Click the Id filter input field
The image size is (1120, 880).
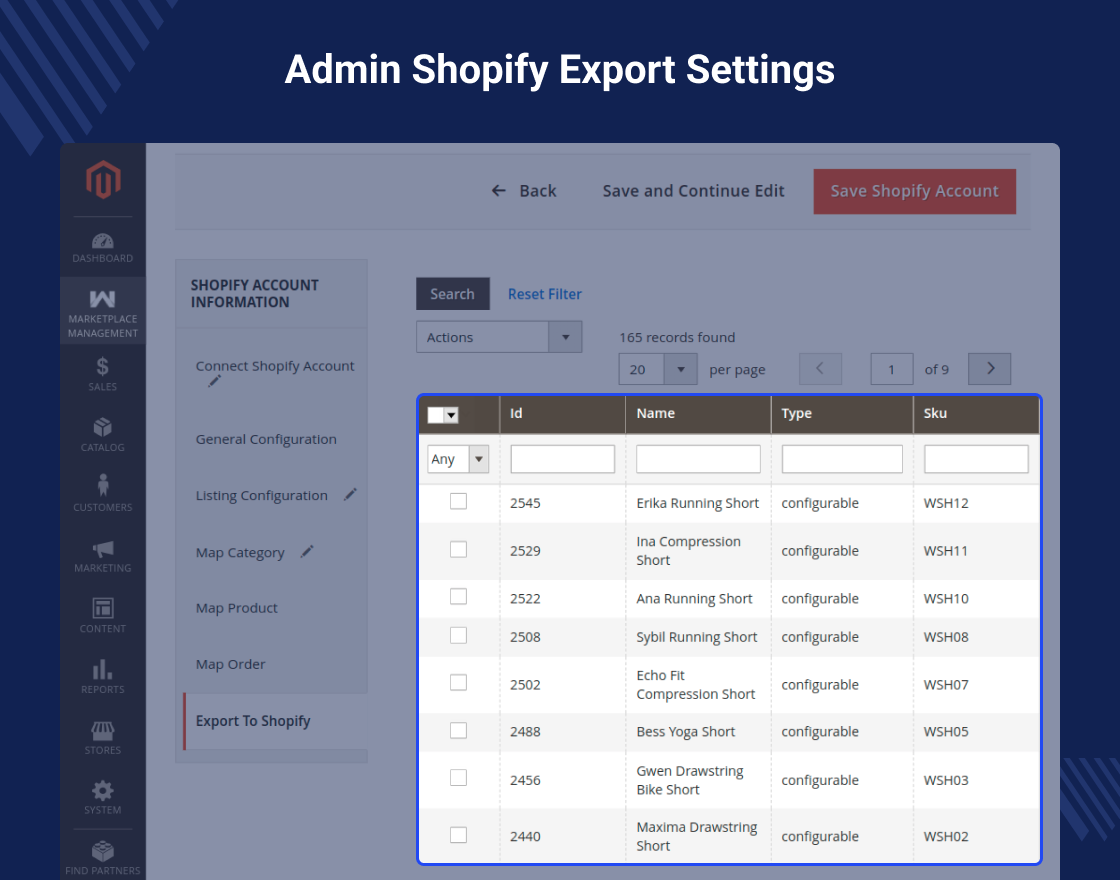(x=563, y=459)
